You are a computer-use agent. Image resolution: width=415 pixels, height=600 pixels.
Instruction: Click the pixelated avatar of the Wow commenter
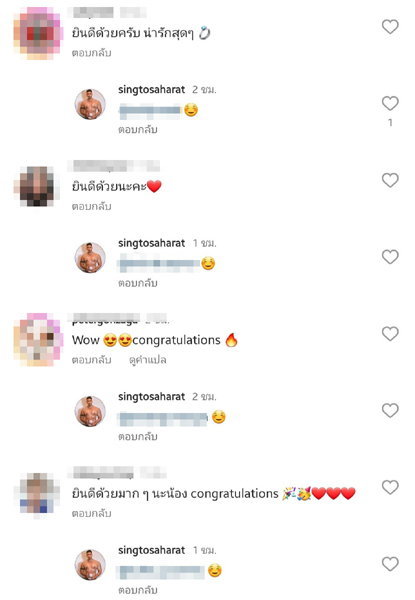[x=38, y=339]
